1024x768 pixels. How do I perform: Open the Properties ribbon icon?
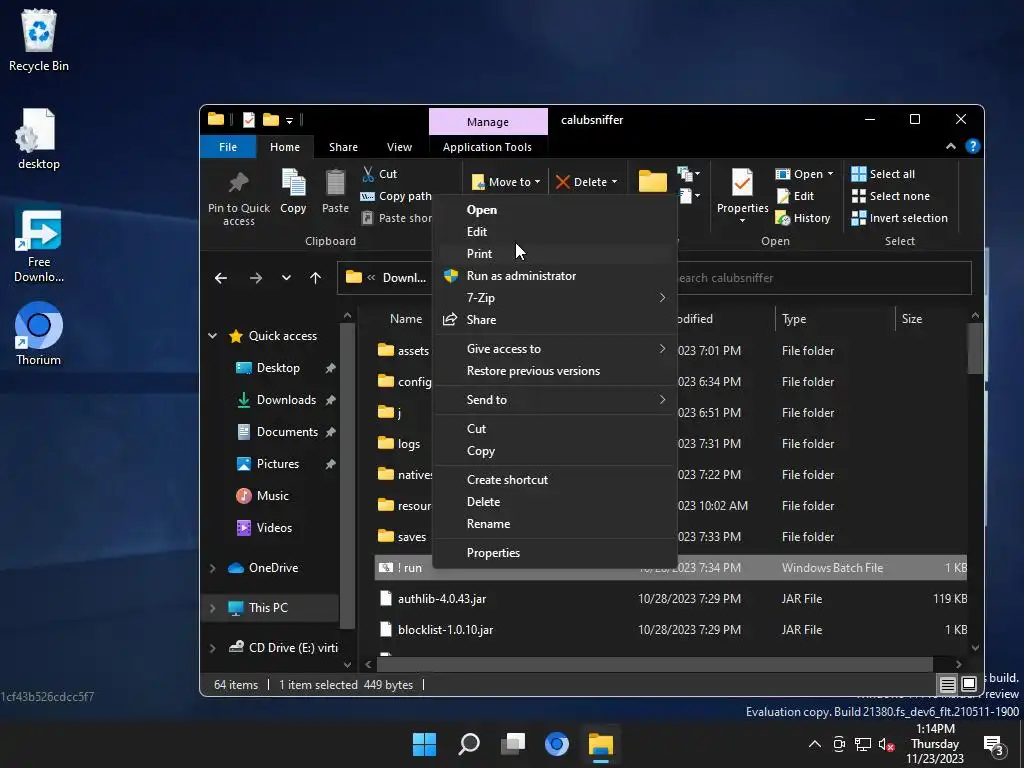point(742,183)
